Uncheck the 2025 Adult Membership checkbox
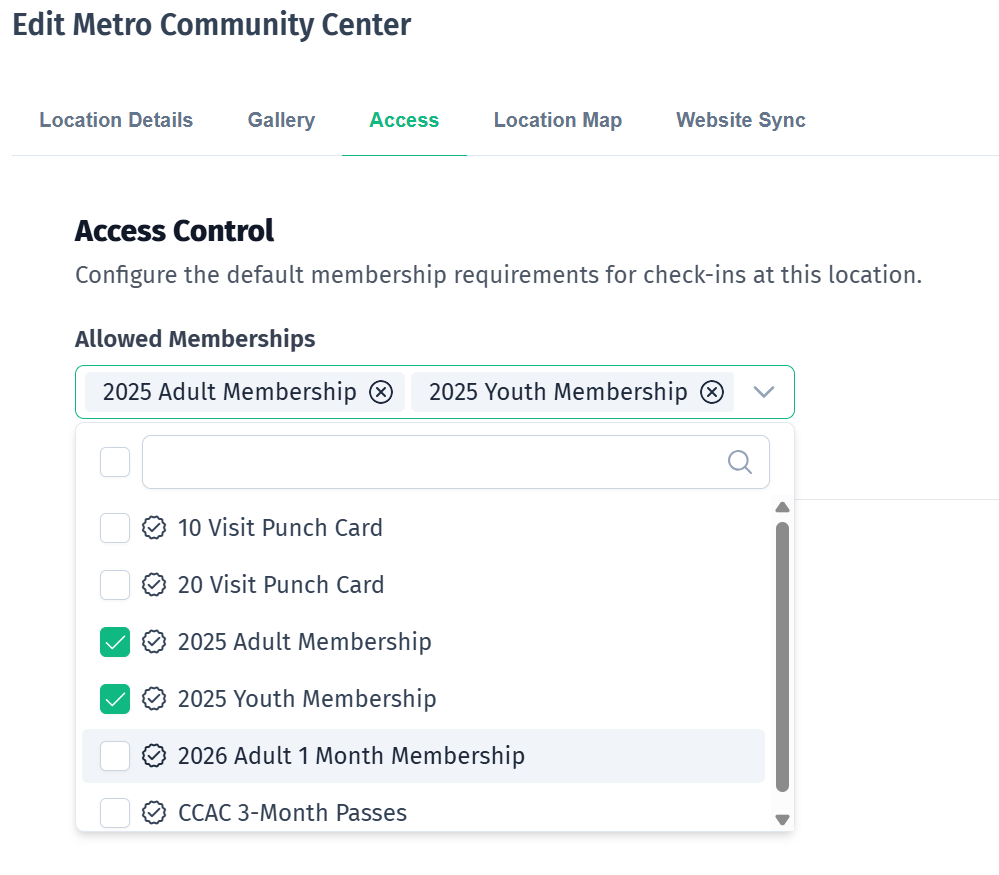The width and height of the screenshot is (999, 875). pos(115,642)
